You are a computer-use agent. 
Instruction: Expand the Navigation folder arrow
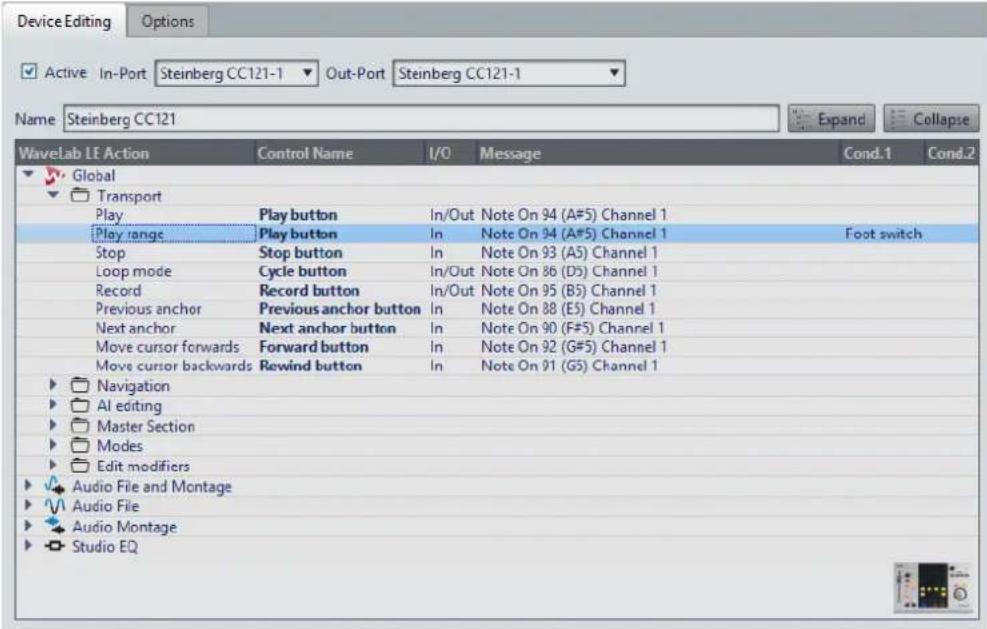tap(53, 384)
